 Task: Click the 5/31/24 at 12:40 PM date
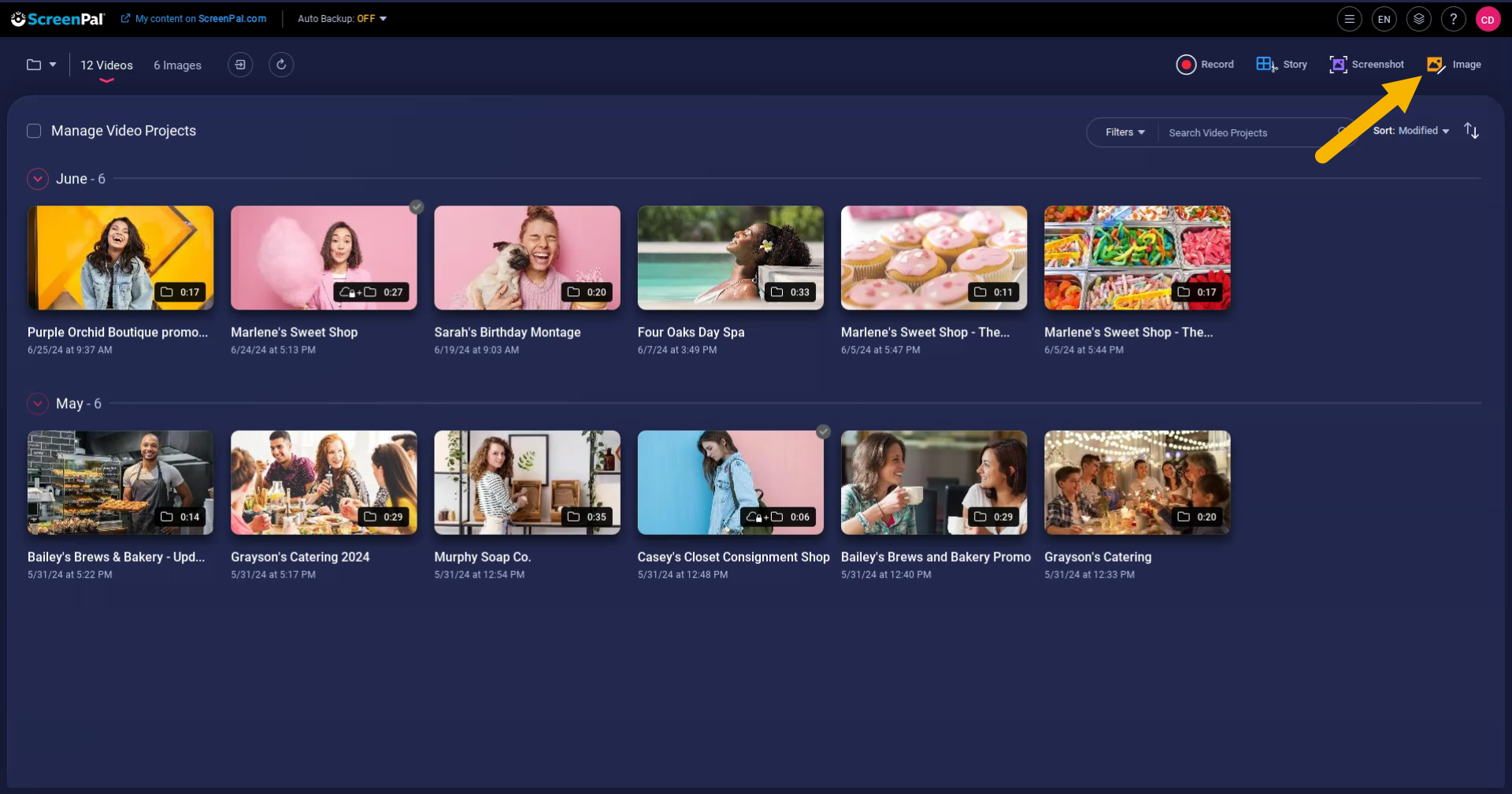click(x=886, y=574)
